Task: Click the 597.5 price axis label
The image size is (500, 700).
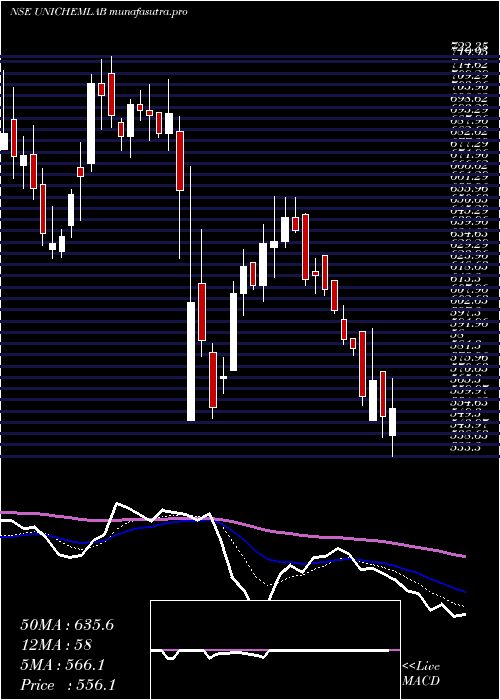Action: coord(466,313)
